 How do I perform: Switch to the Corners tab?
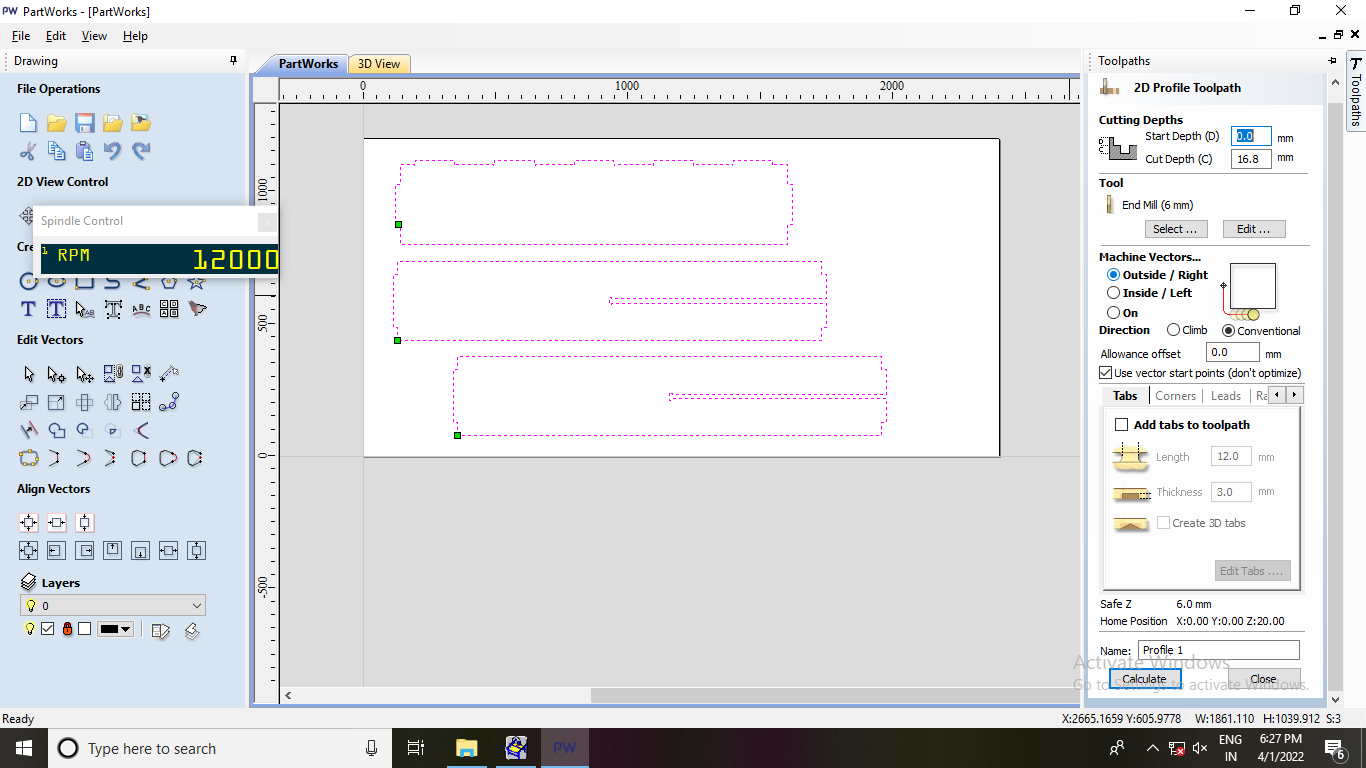tap(1175, 396)
